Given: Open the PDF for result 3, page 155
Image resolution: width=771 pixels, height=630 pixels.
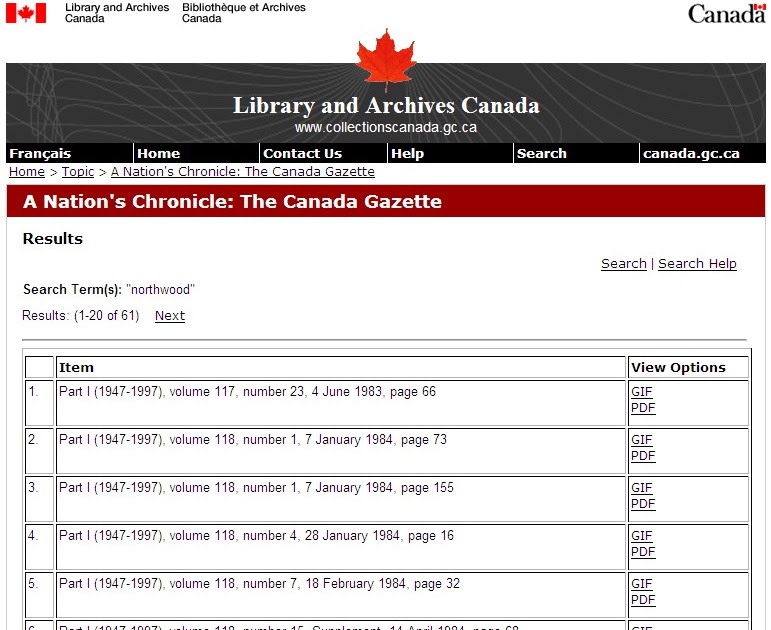Looking at the screenshot, I should click(x=643, y=504).
